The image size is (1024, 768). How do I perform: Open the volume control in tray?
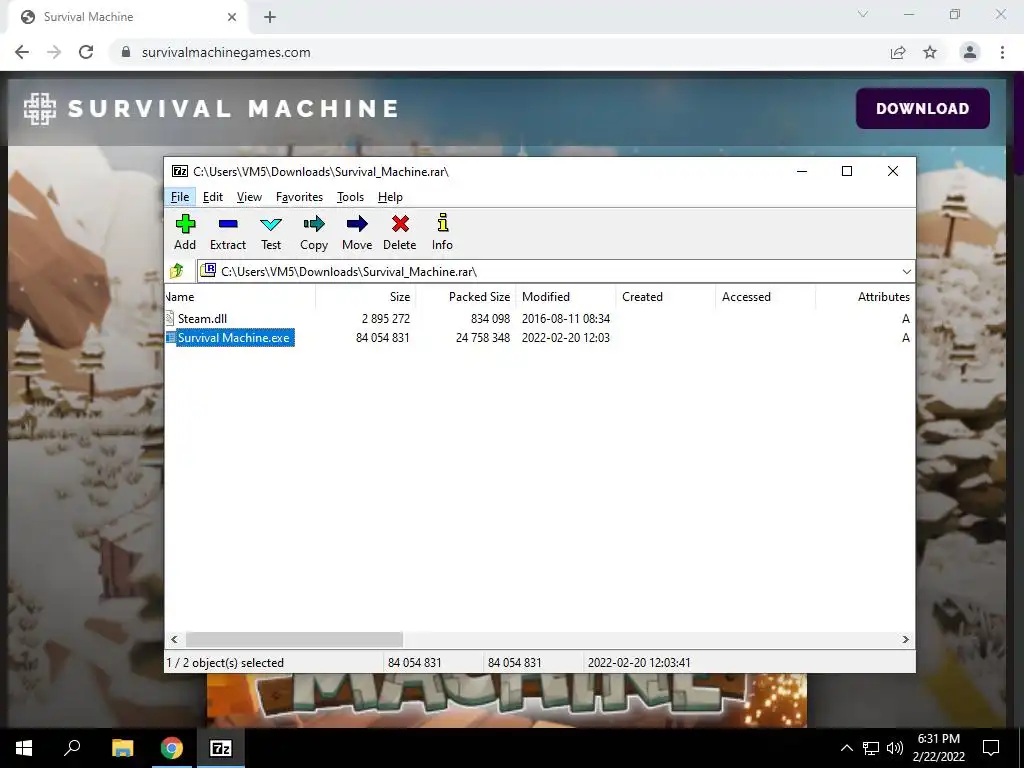point(895,748)
